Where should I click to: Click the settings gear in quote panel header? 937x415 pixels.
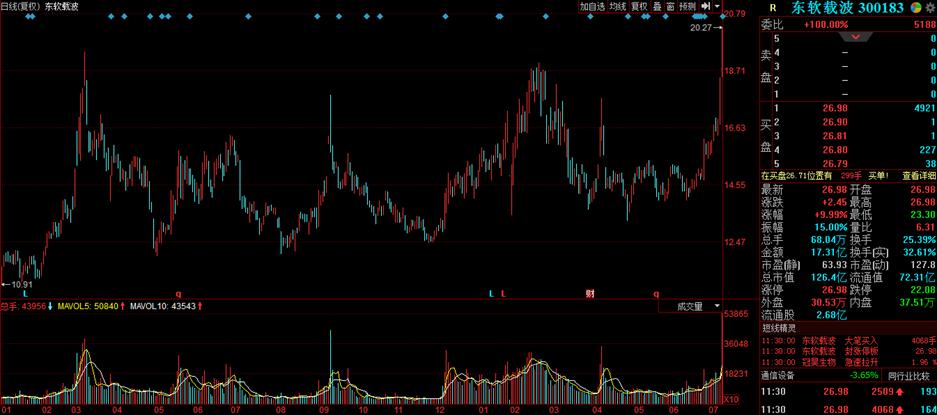(929, 7)
